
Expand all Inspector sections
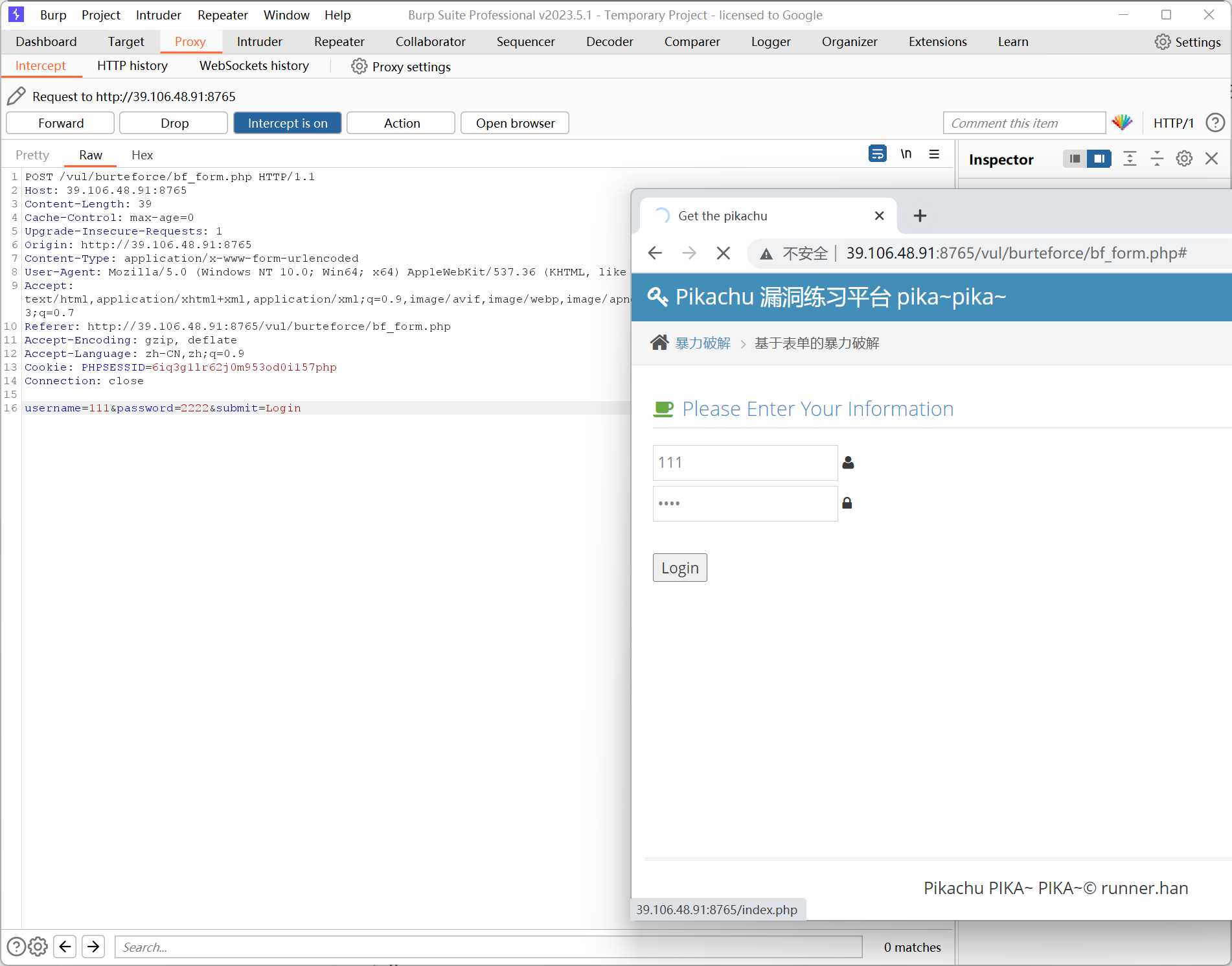pyautogui.click(x=1130, y=159)
